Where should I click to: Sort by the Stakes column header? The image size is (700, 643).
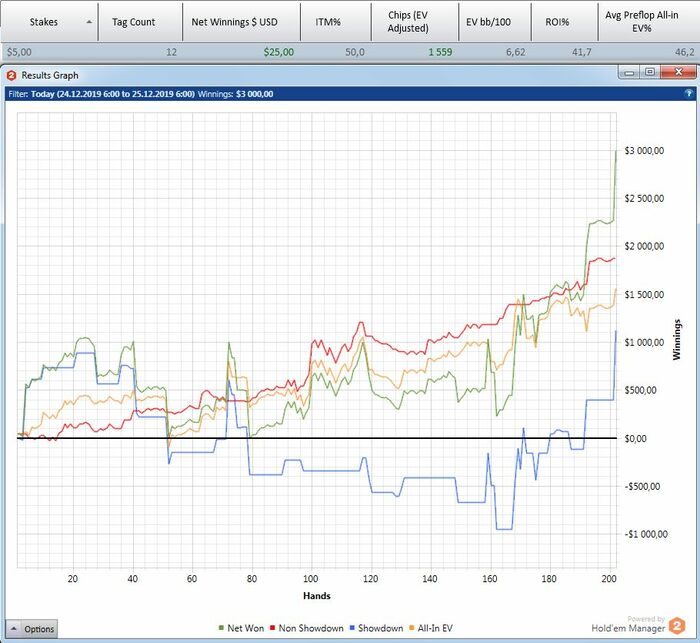coord(49,21)
